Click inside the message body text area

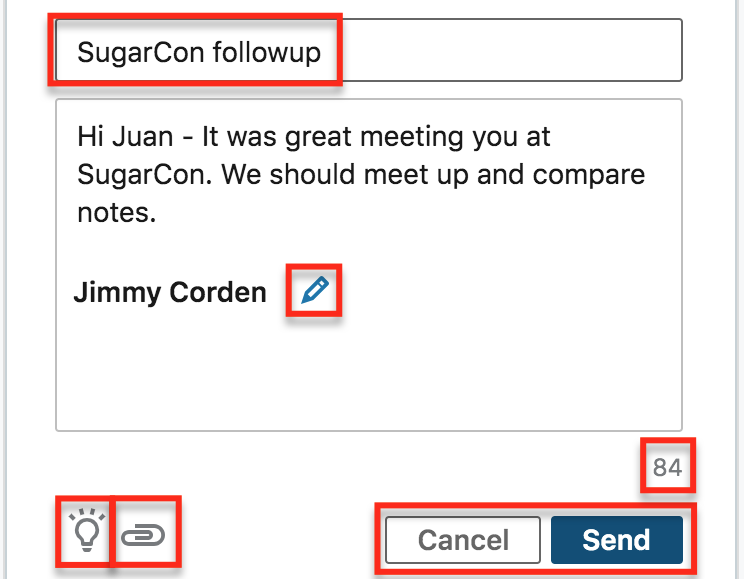[368, 370]
